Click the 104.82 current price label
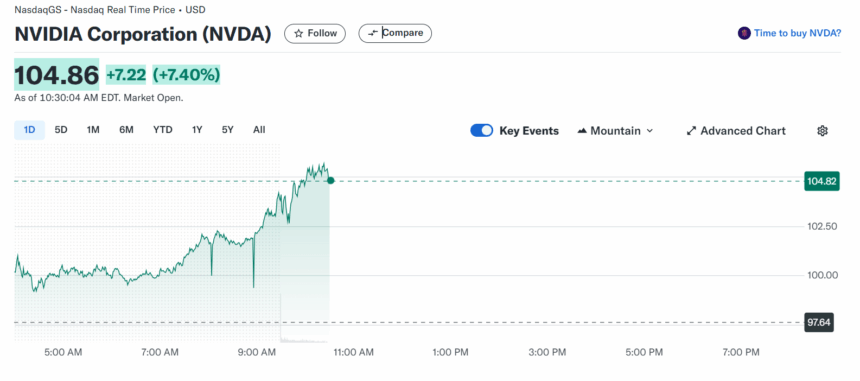The width and height of the screenshot is (860, 381). tap(822, 181)
